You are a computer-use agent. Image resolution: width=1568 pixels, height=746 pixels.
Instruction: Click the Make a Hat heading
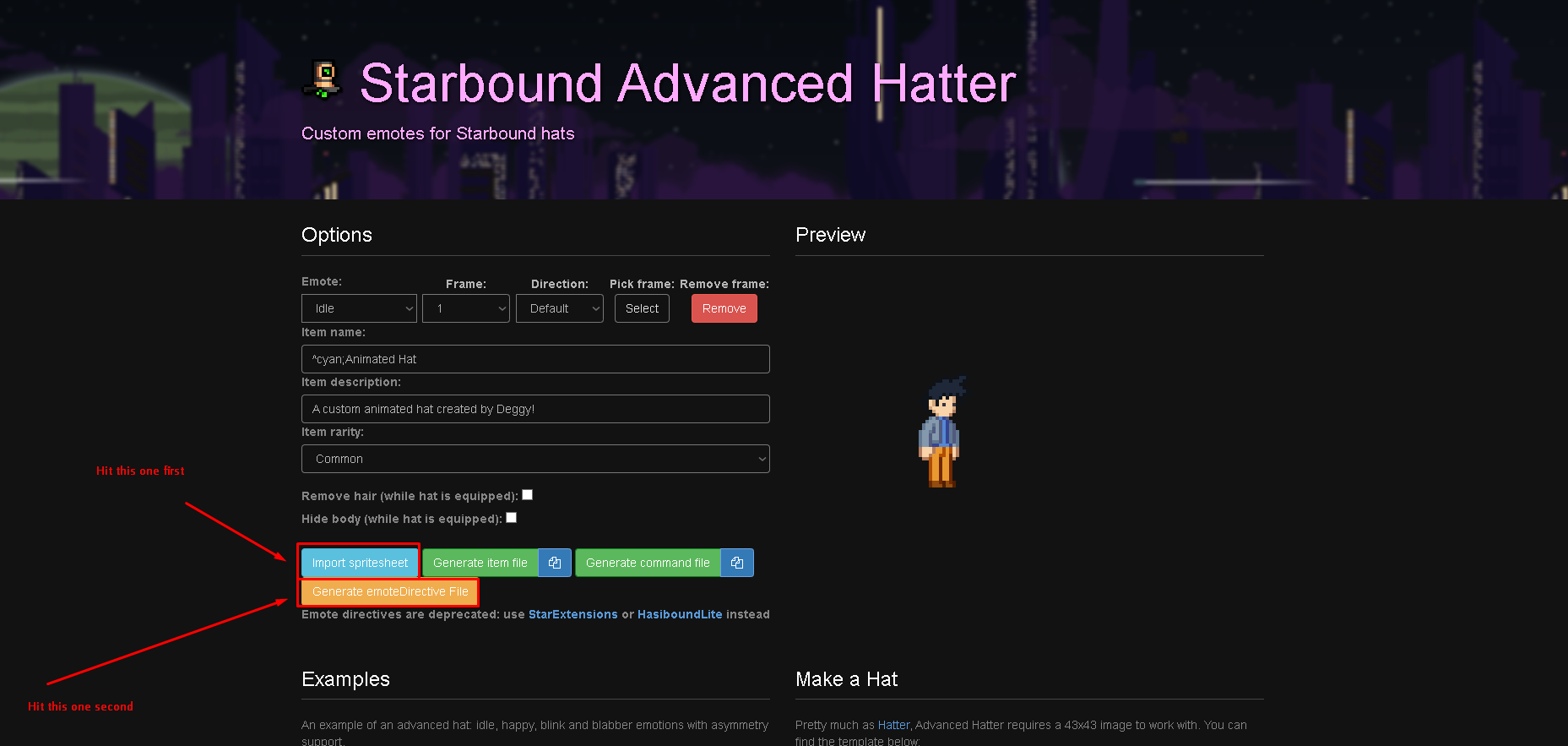coord(846,679)
